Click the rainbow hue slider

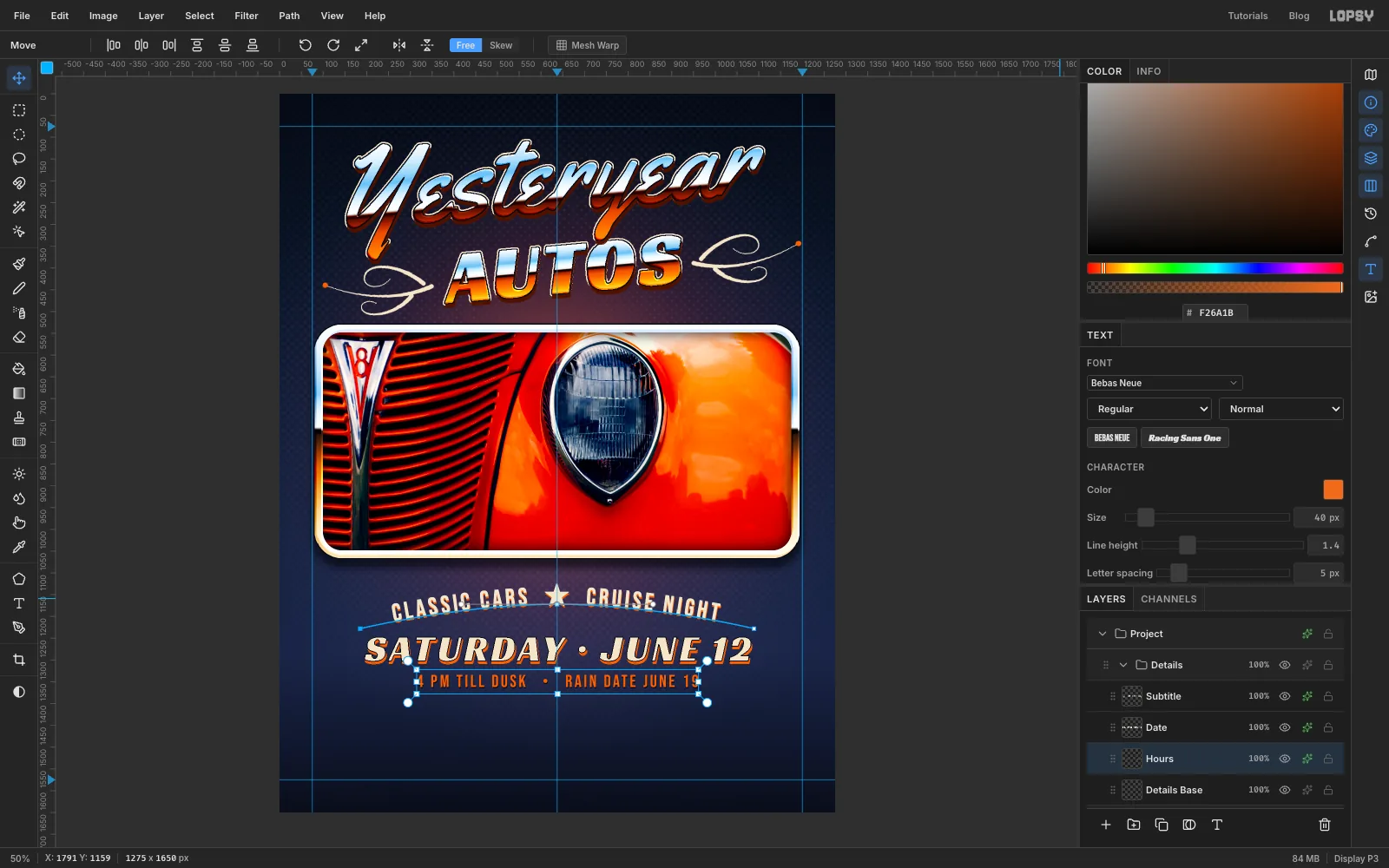tap(1215, 268)
